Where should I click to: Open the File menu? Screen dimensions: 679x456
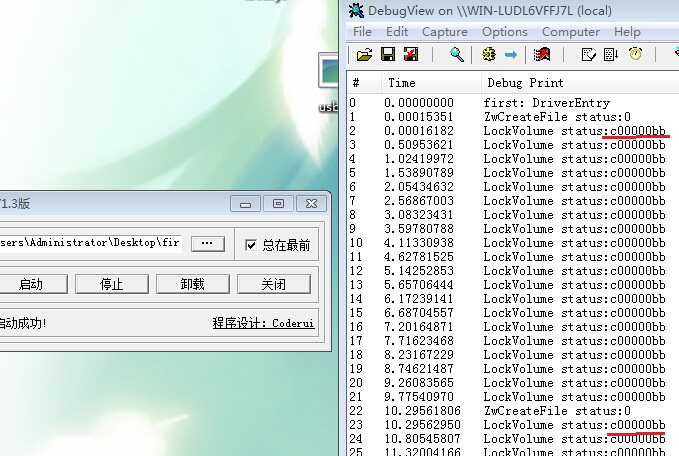[362, 32]
